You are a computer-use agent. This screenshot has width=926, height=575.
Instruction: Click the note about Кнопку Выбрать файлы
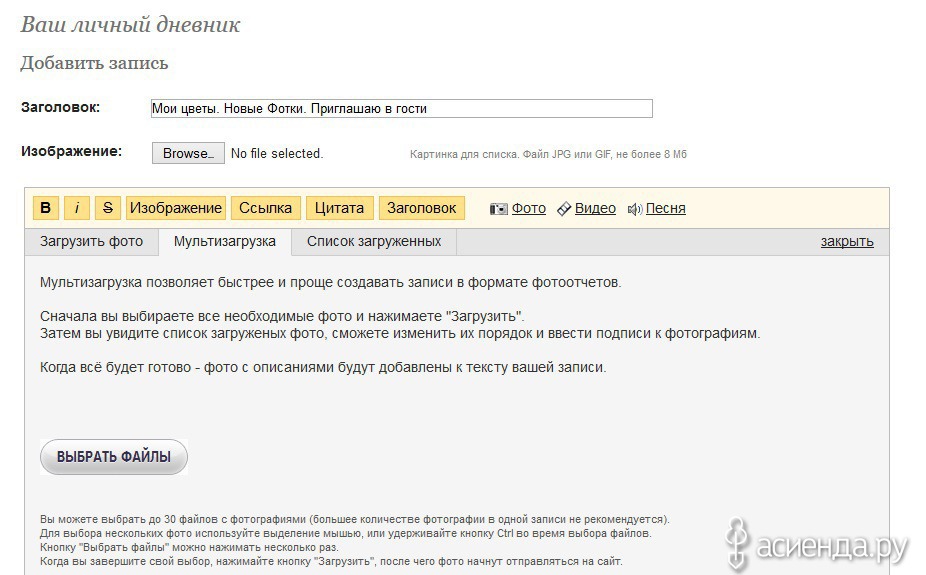[x=190, y=548]
